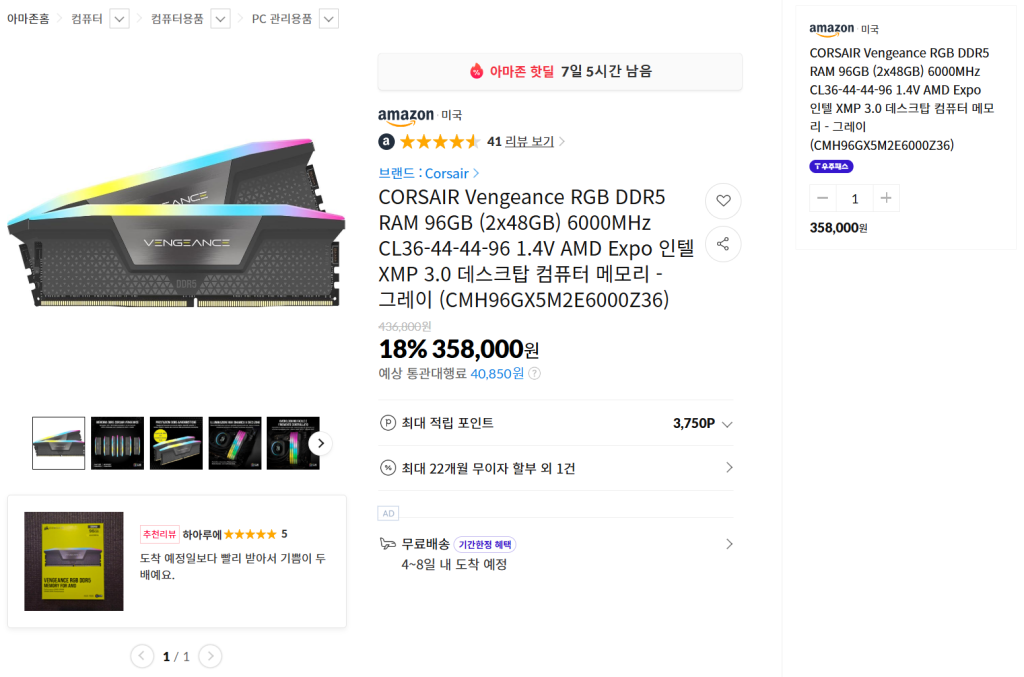Viewport: 1024px width, 677px height.
Task: Select the second product thumbnail image
Action: point(117,443)
